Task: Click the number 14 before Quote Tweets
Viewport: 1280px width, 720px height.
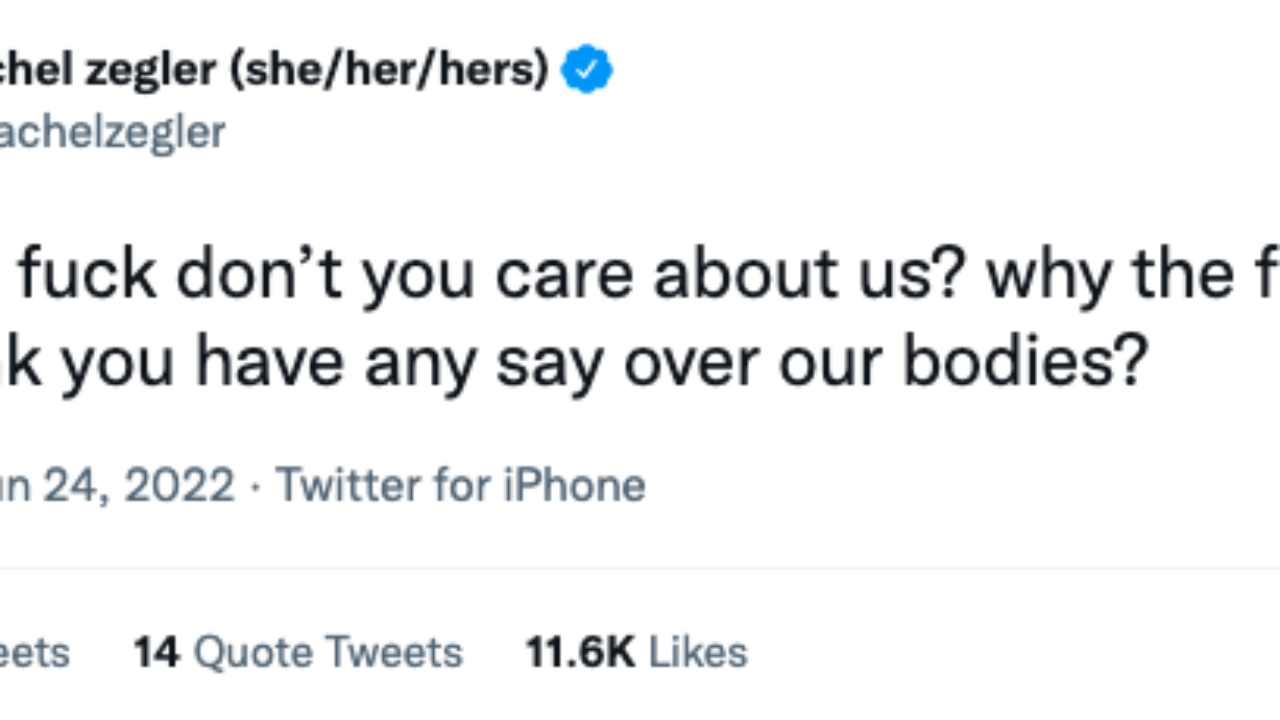Action: click(156, 652)
